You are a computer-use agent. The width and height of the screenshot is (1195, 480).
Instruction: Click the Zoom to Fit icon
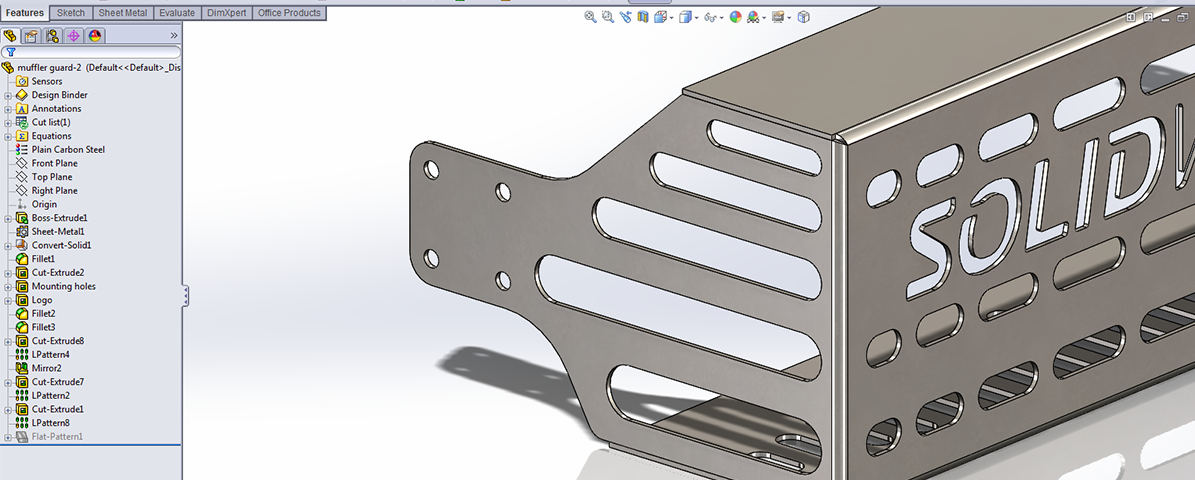tap(591, 17)
